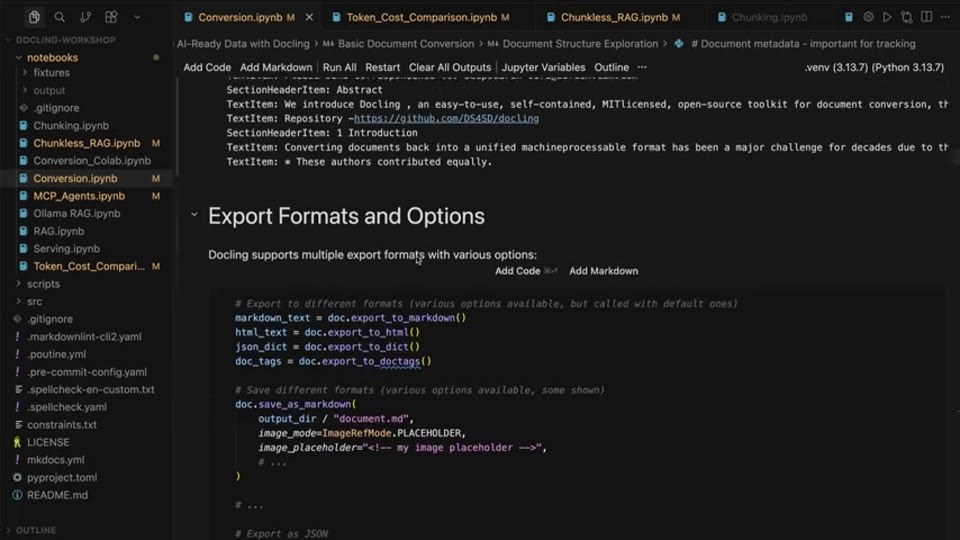
Task: Click 'Basic Document Conversion' breadcrumb
Action: pos(405,43)
